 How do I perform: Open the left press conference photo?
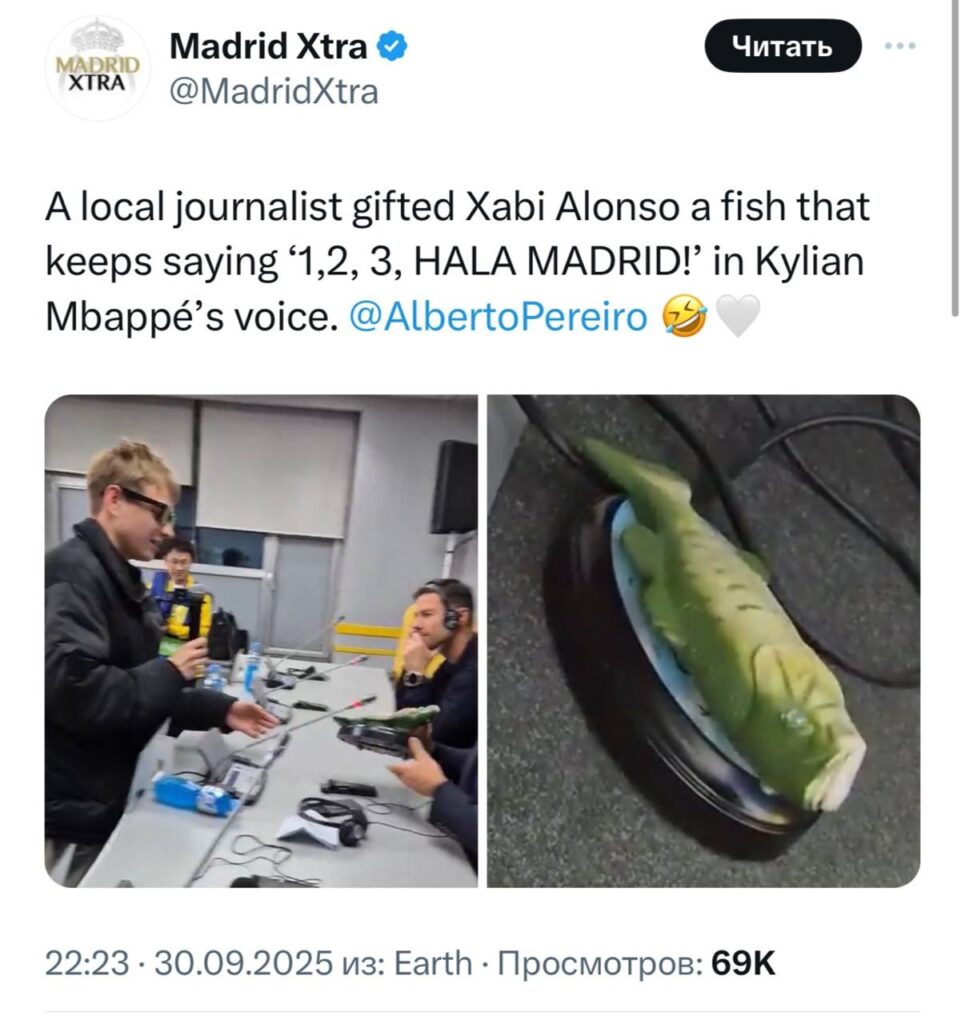point(261,641)
